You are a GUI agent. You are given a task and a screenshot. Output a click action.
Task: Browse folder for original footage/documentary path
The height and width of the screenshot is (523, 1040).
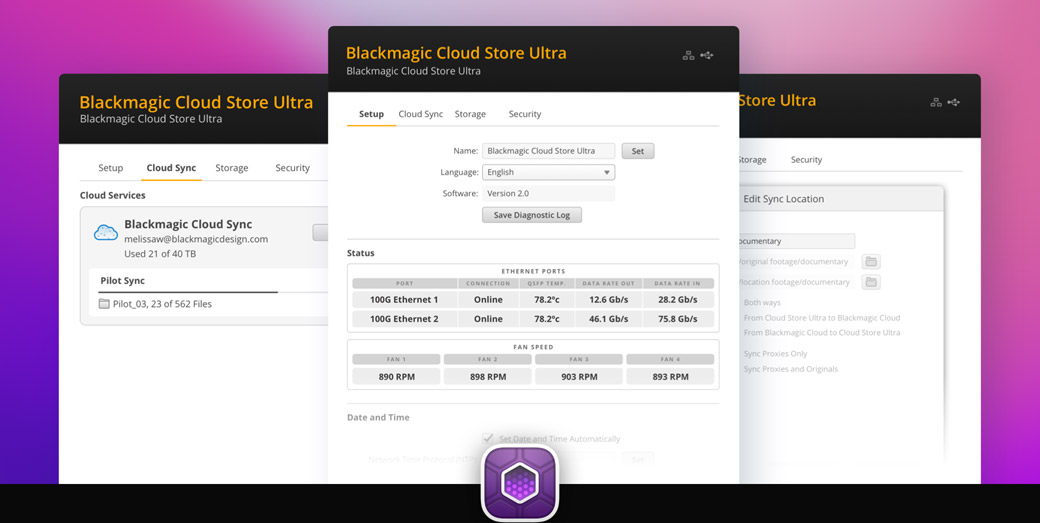coord(871,262)
